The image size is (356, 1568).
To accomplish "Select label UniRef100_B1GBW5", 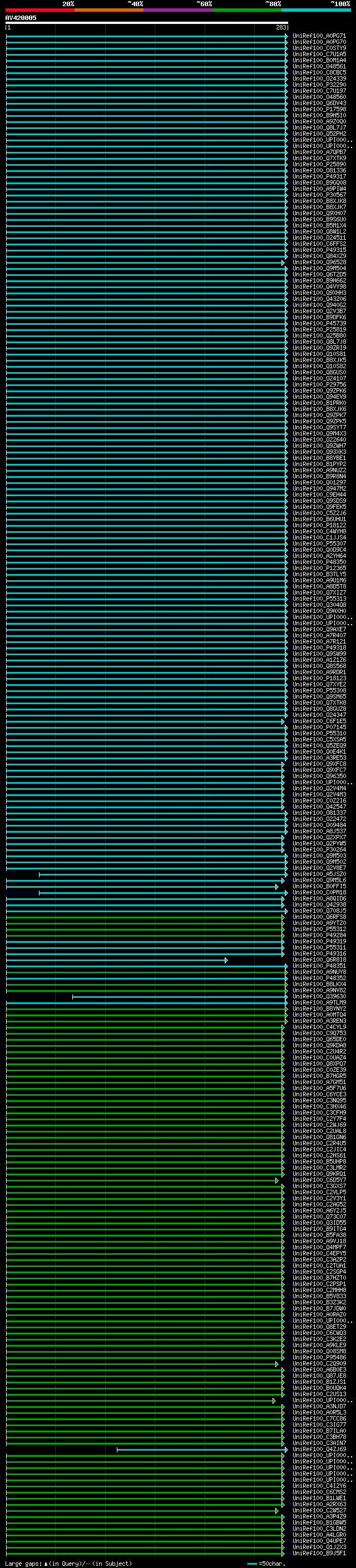I will click(319, 1522).
